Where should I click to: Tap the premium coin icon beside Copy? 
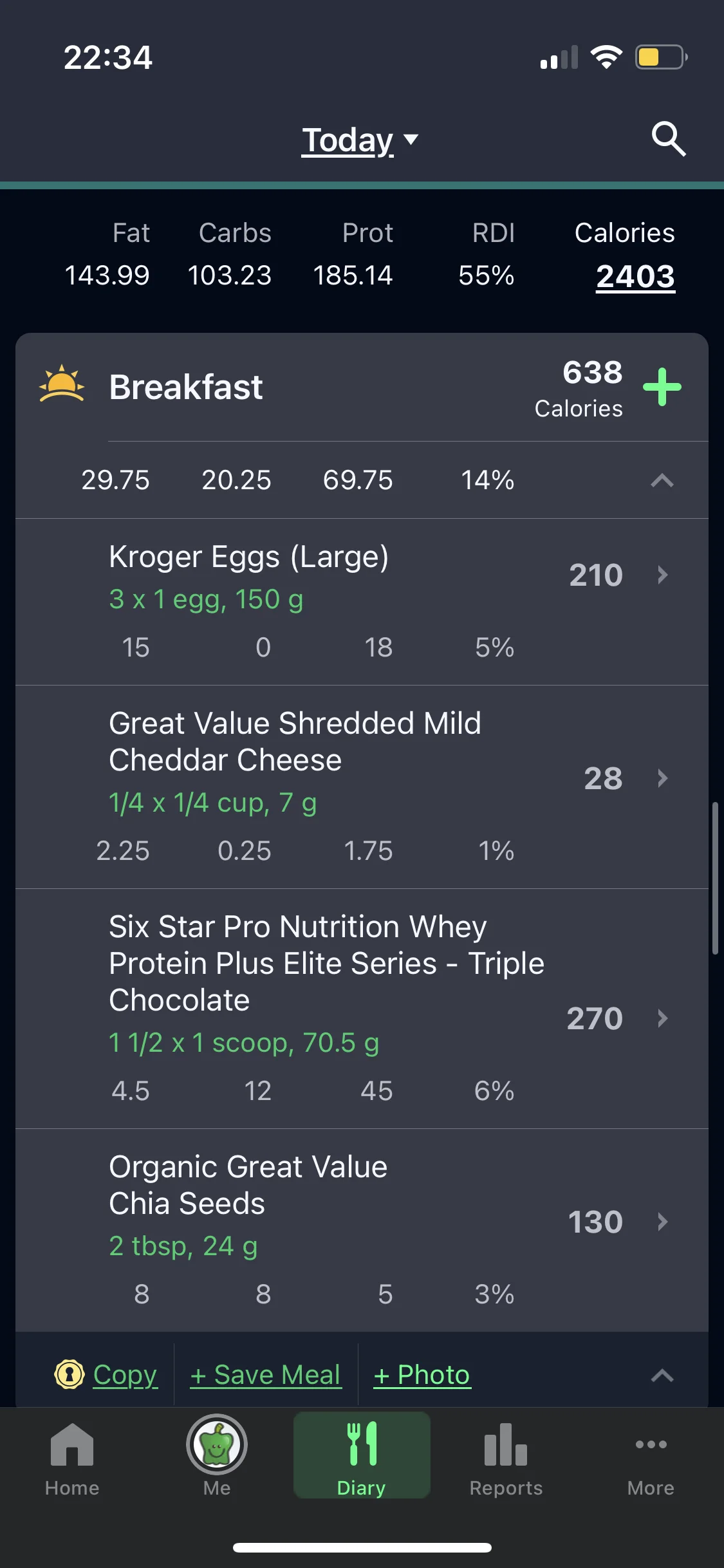(70, 1374)
